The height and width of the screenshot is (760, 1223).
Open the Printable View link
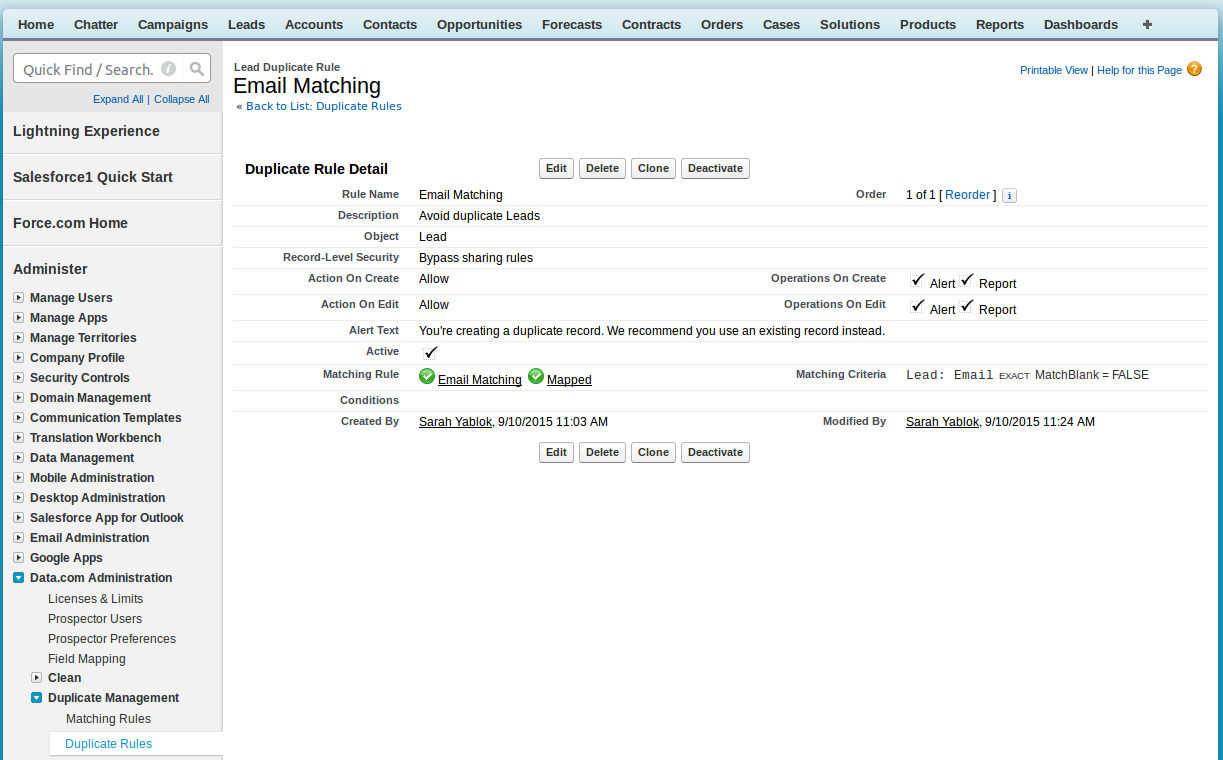coord(1054,70)
